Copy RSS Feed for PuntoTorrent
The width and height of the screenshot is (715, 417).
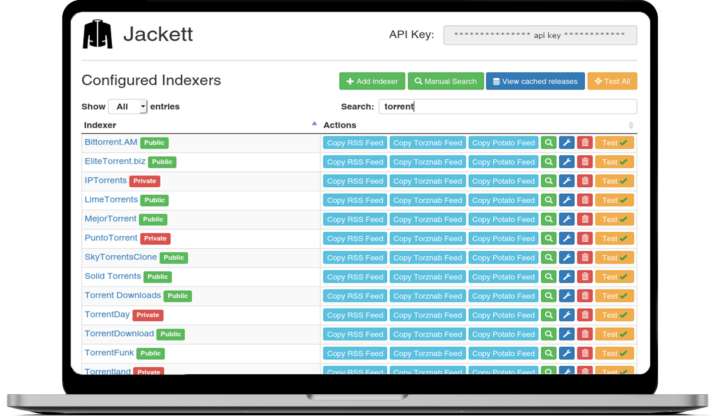[x=355, y=239]
